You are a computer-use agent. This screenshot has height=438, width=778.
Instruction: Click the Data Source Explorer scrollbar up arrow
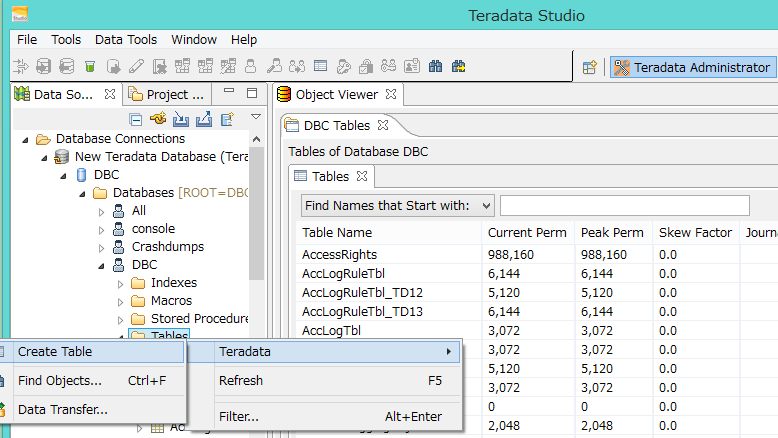coord(256,139)
